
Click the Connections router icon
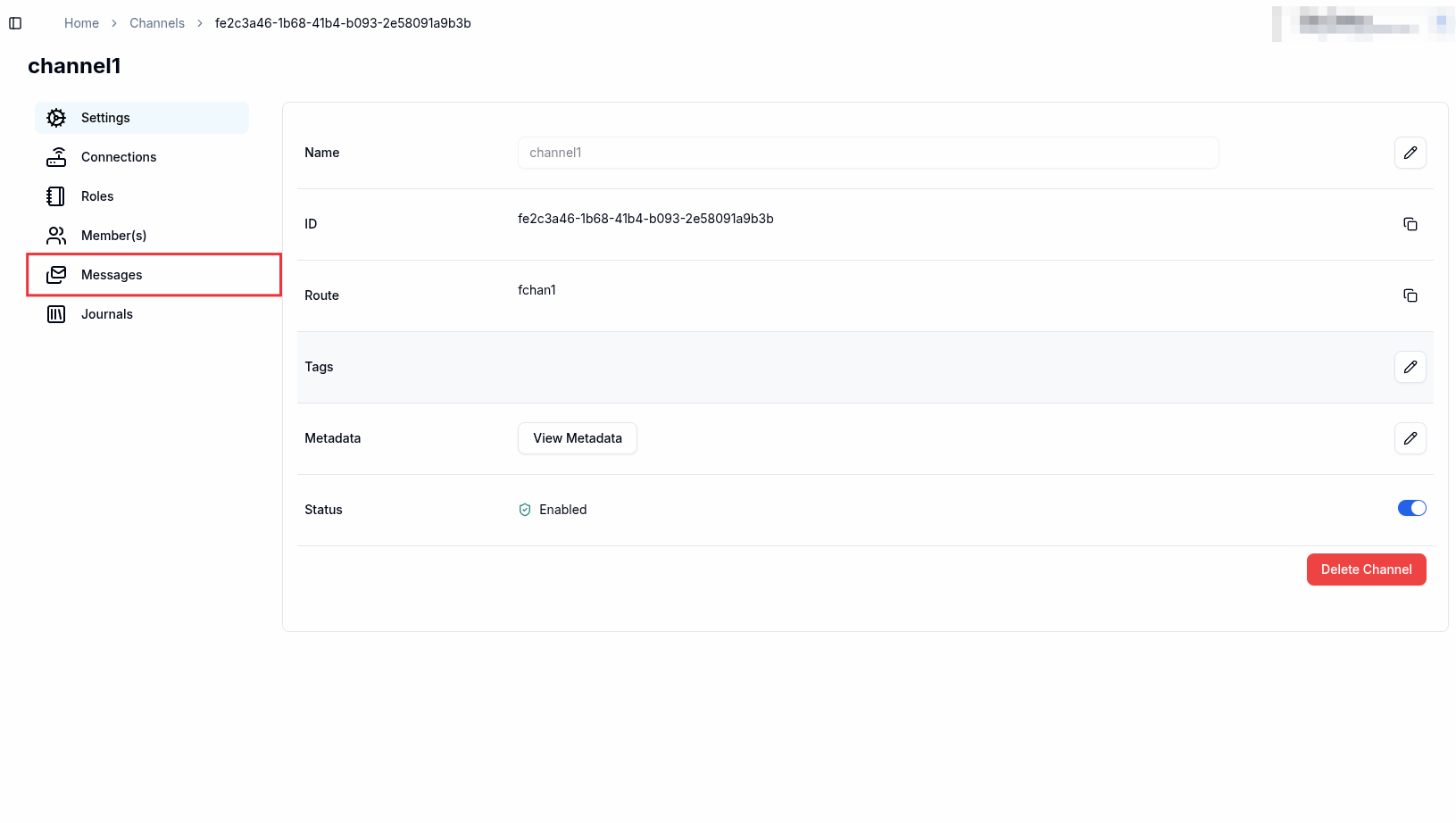[56, 157]
